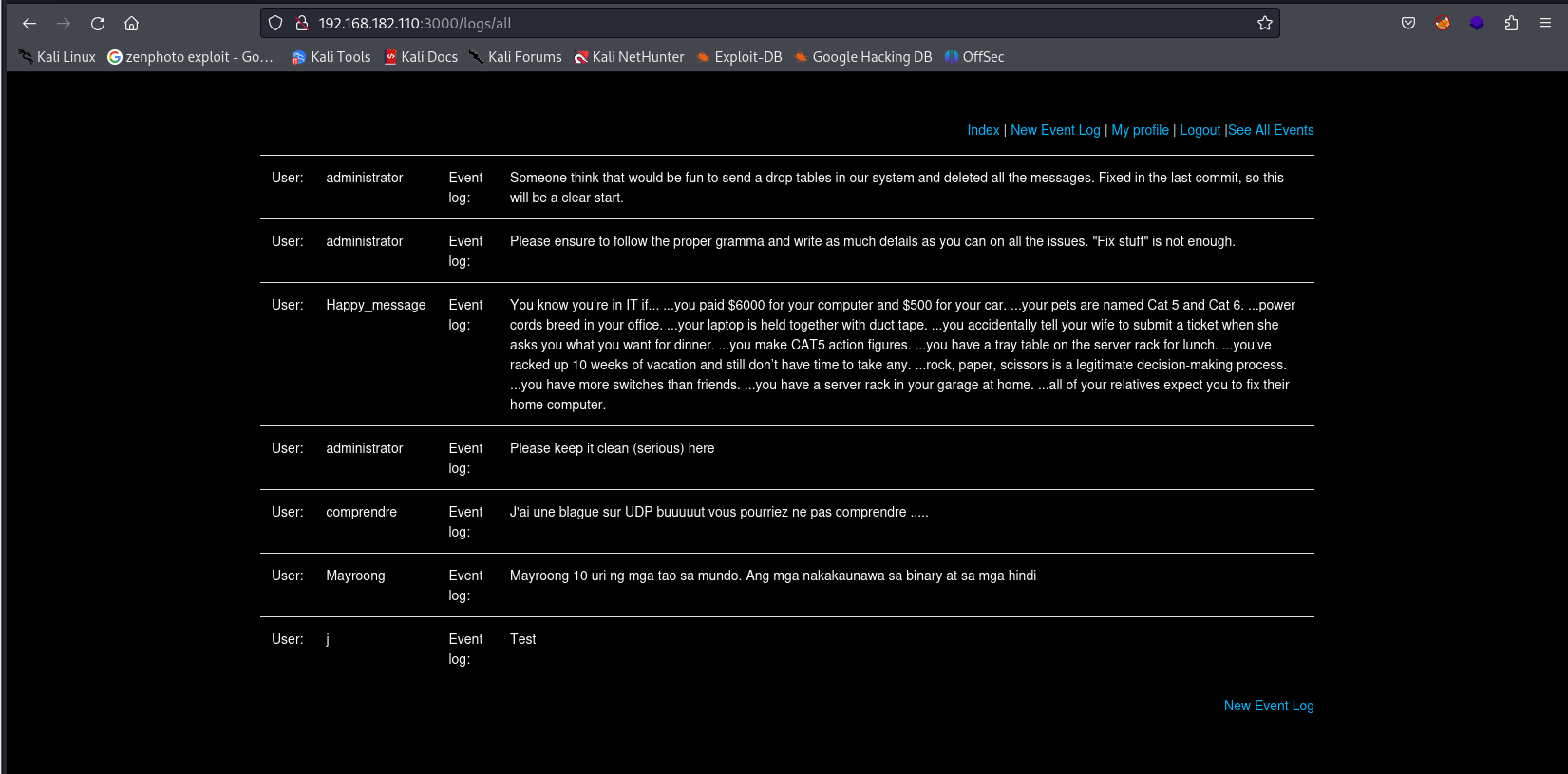Image resolution: width=1568 pixels, height=774 pixels.
Task: Open My profile from the navigation
Action: pyautogui.click(x=1140, y=130)
